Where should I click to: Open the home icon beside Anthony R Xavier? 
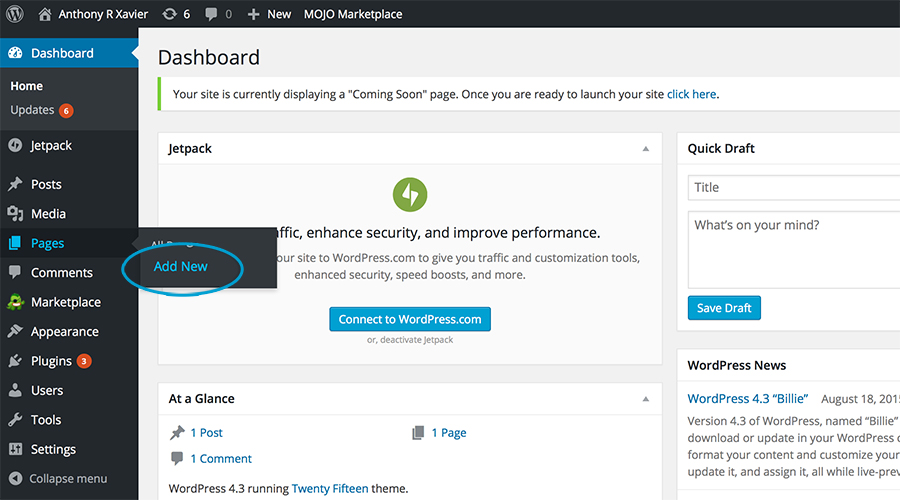pos(45,14)
